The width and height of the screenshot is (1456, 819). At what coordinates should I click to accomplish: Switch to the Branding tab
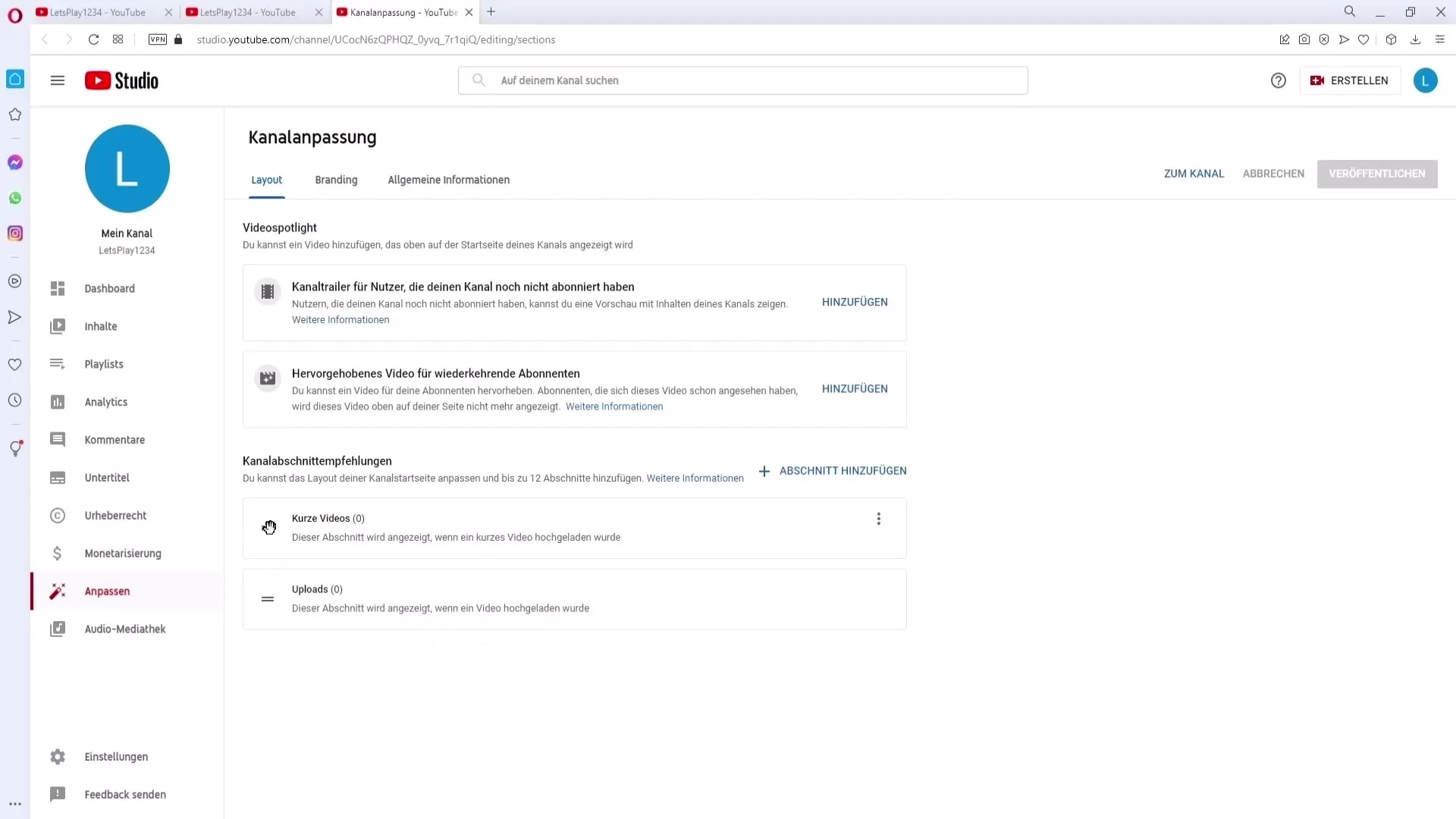336,180
